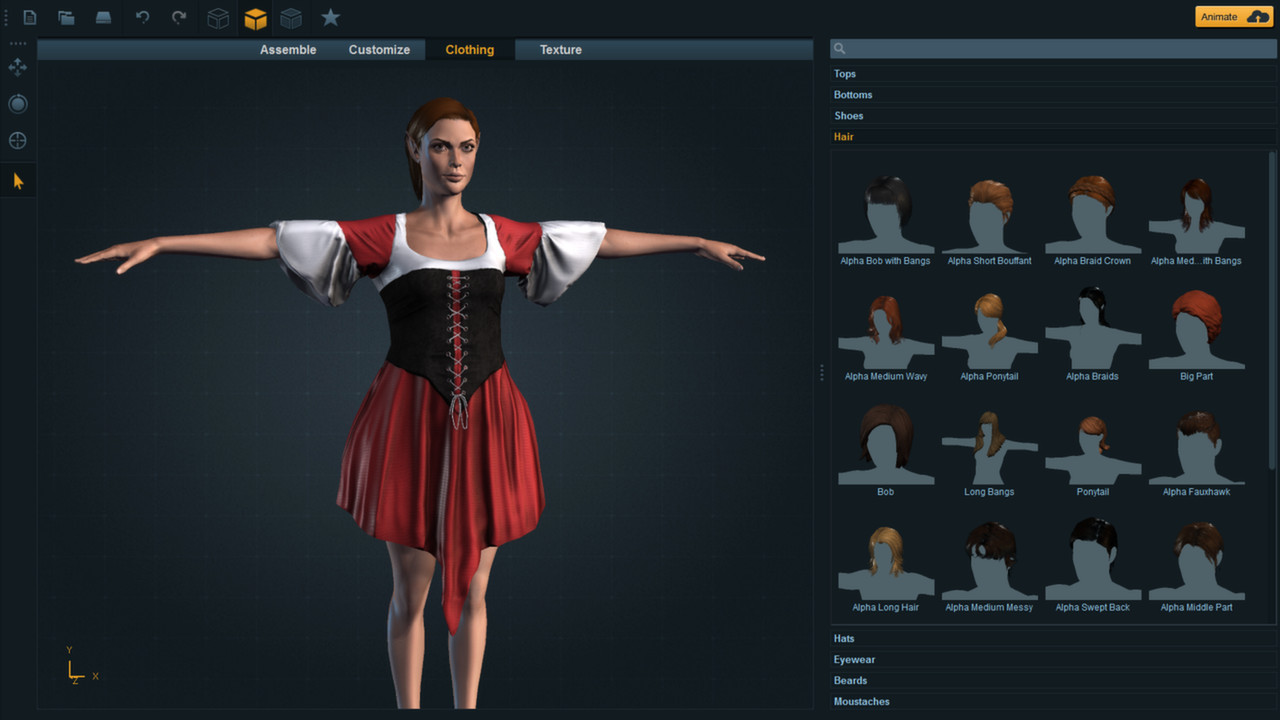1280x720 pixels.
Task: Select the highlighted orange cube display mode
Action: 255,17
